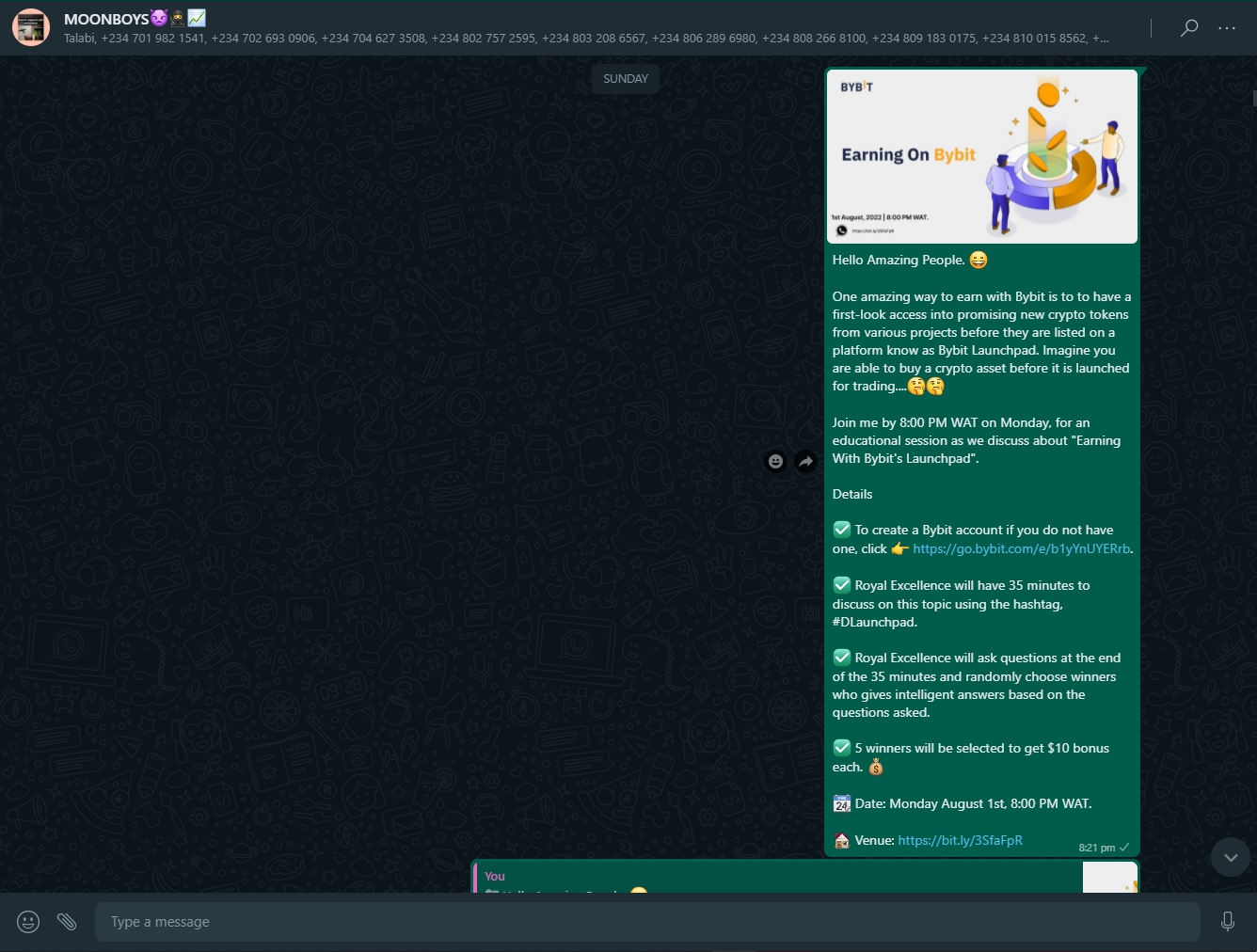This screenshot has height=952, width=1257.
Task: Click the SUNDAY date label
Action: [x=626, y=79]
